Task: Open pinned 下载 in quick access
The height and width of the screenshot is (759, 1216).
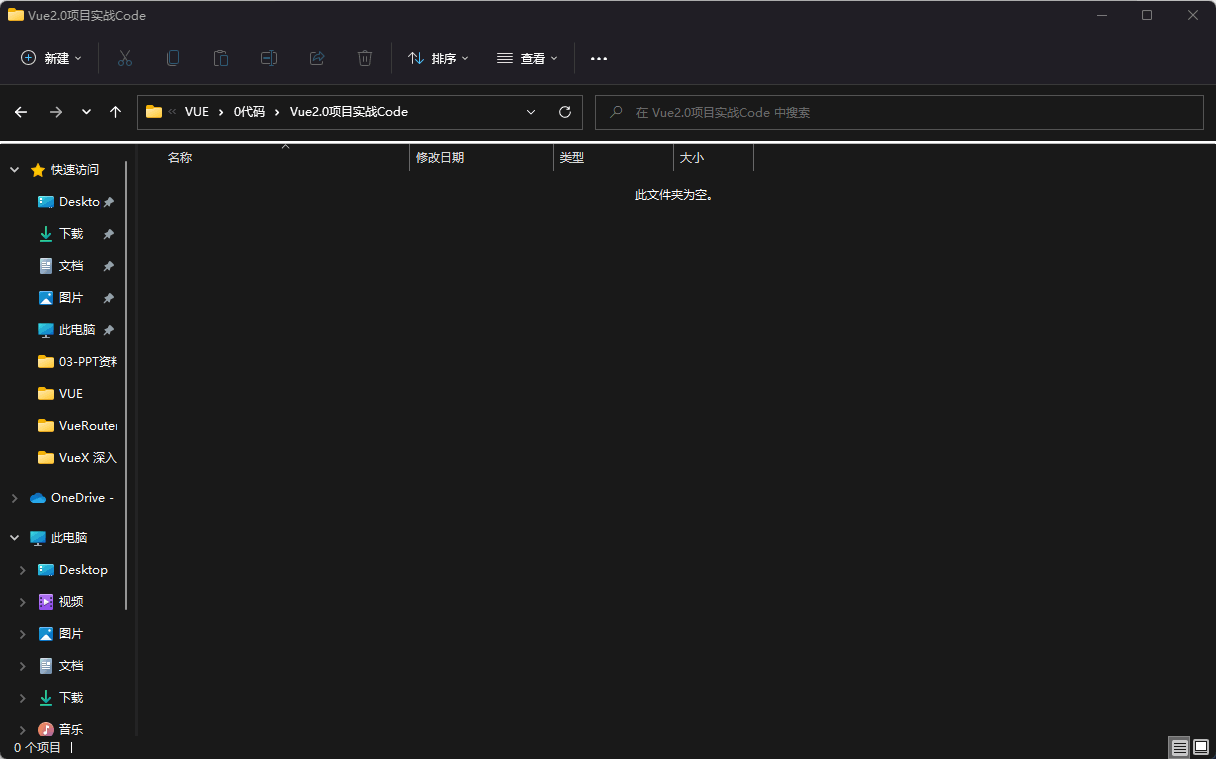Action: point(71,234)
